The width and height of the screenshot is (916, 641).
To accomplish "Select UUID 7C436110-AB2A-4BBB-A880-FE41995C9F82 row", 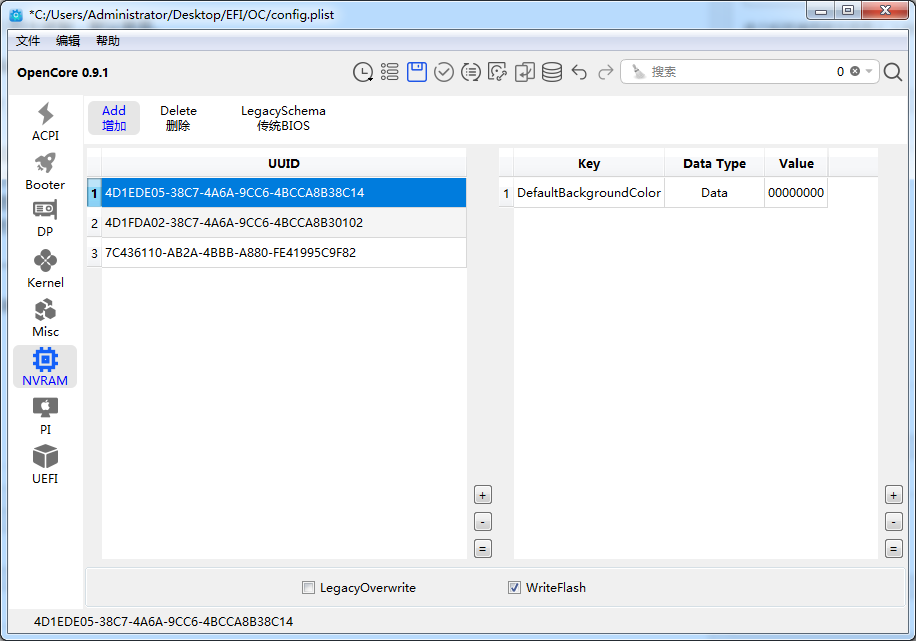I will pos(230,253).
